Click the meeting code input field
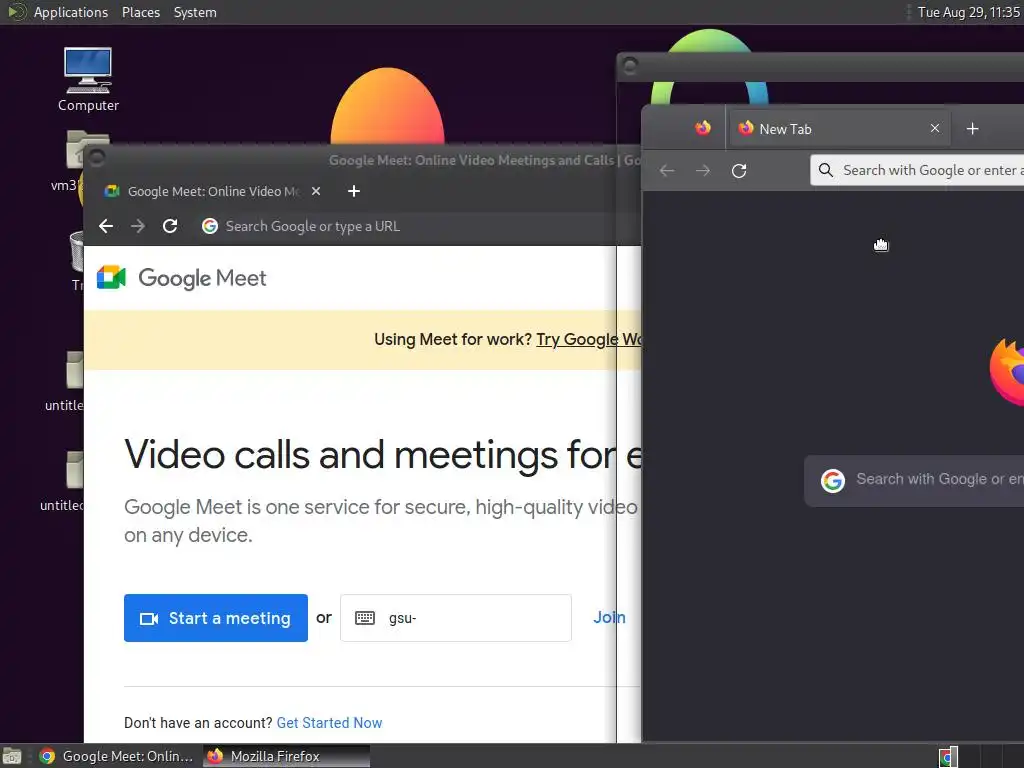The height and width of the screenshot is (768, 1024). pyautogui.click(x=456, y=618)
